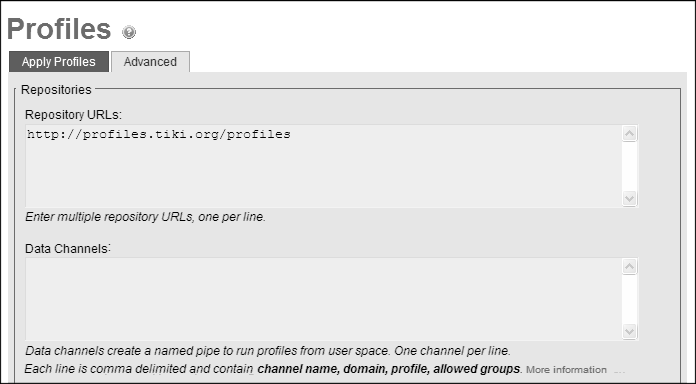Click the Repositories fieldset legend

[x=56, y=90]
